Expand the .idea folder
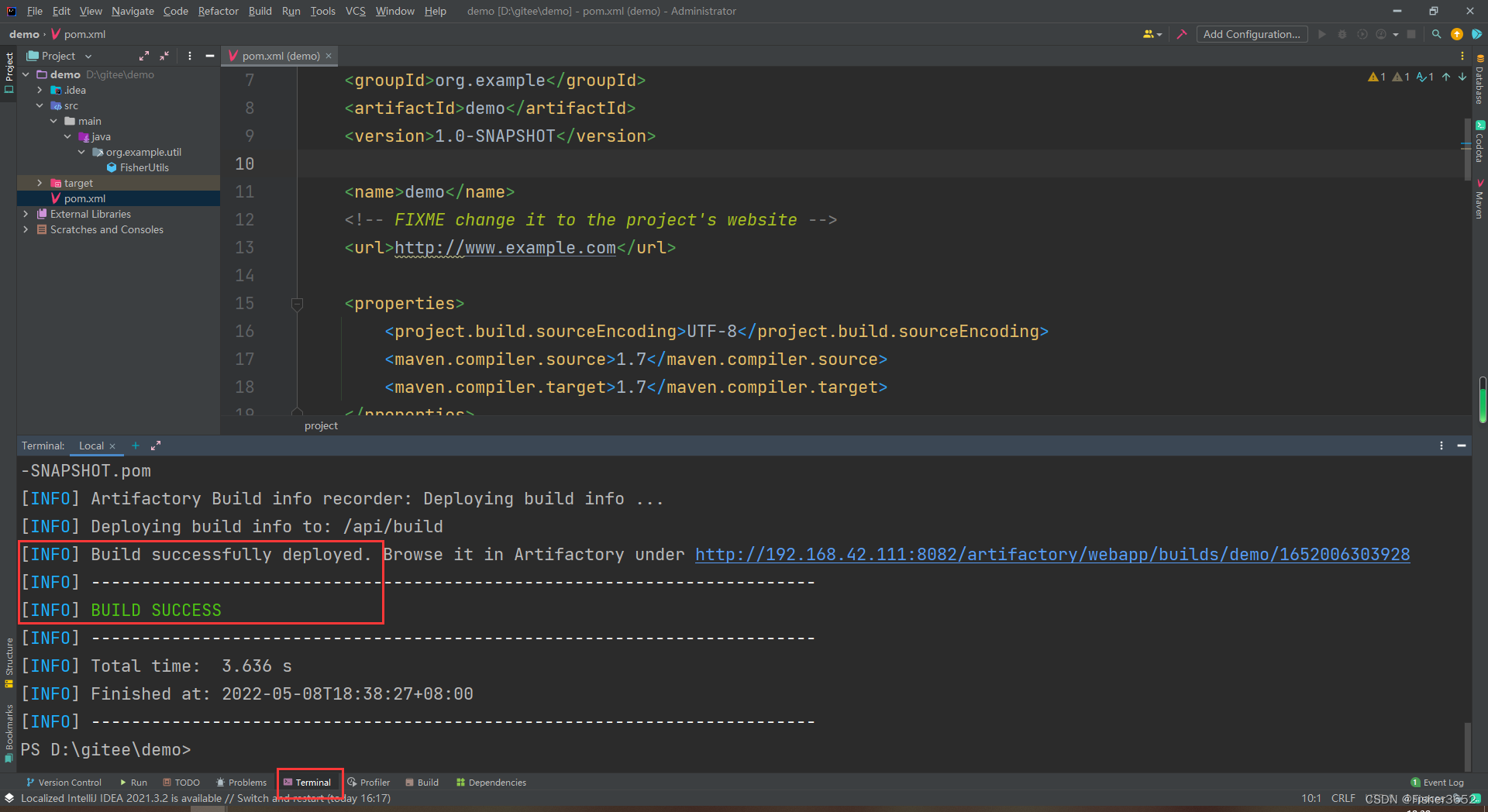This screenshot has height=812, width=1488. (x=40, y=90)
